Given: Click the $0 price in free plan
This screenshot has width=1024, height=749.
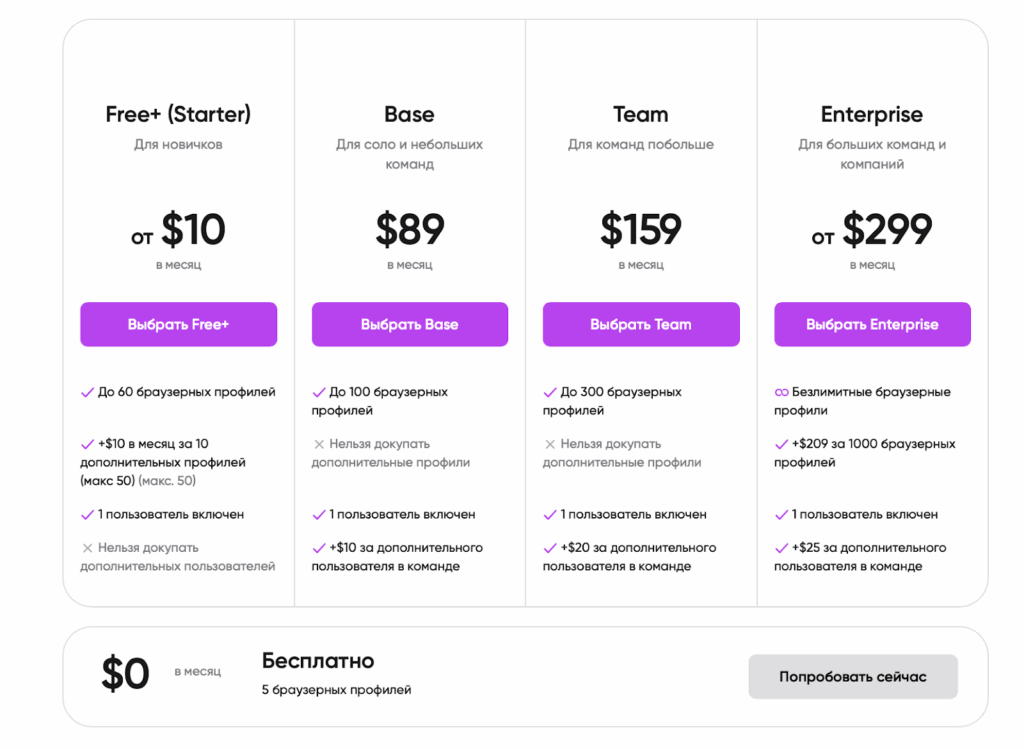Looking at the screenshot, I should click(125, 675).
